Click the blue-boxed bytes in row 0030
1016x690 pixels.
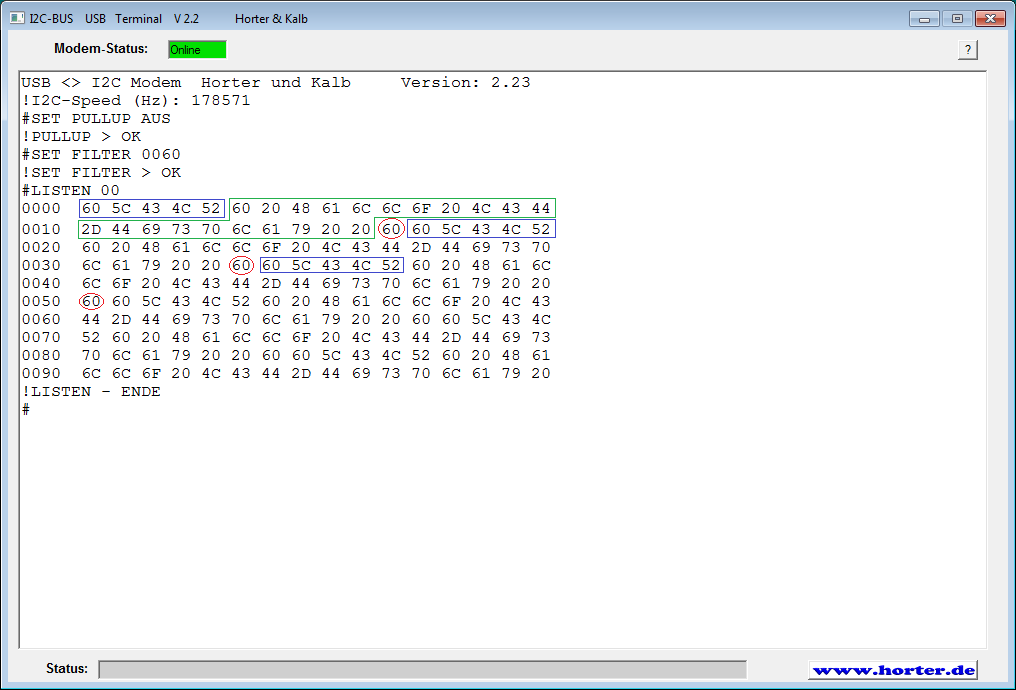(331, 265)
